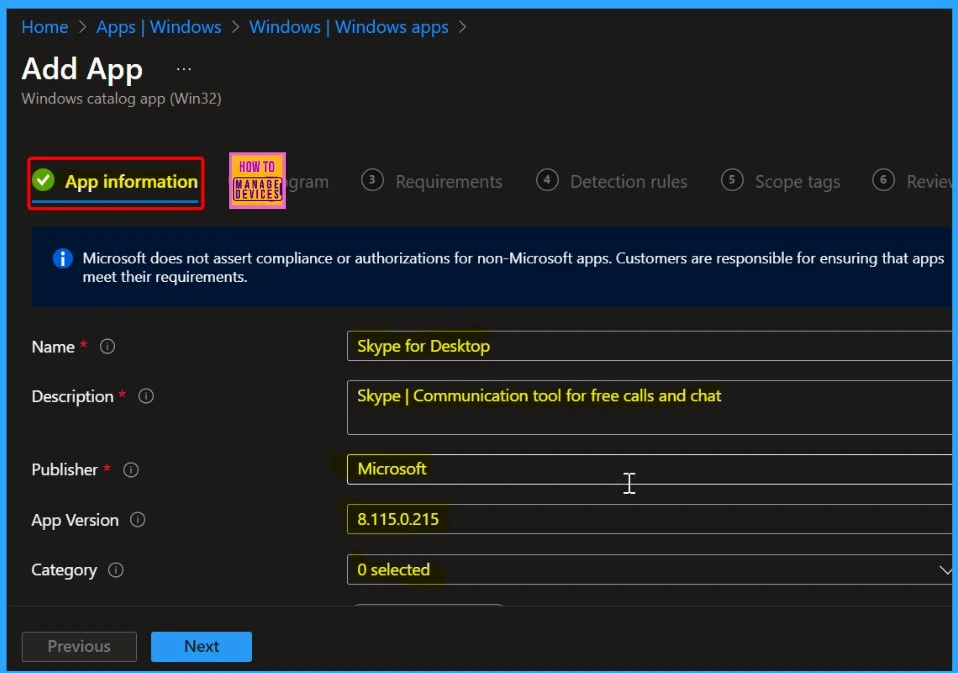
Task: Click the step 4 circle icon
Action: [x=547, y=180]
